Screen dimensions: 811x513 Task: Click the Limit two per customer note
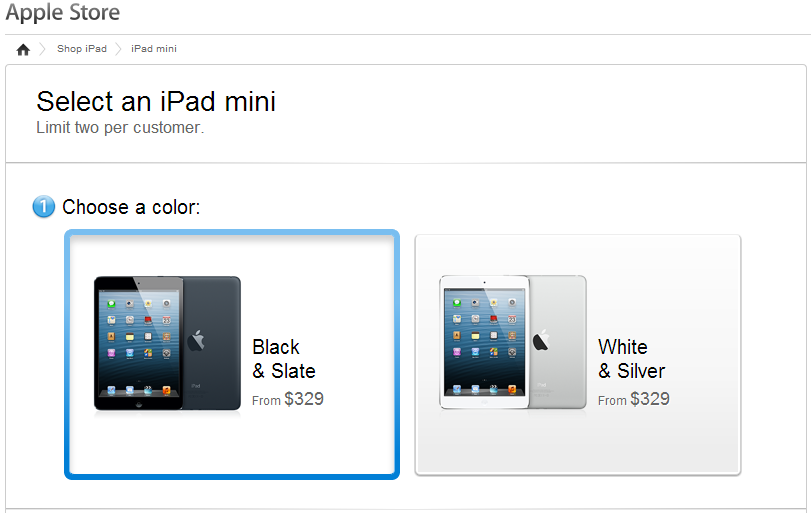120,128
